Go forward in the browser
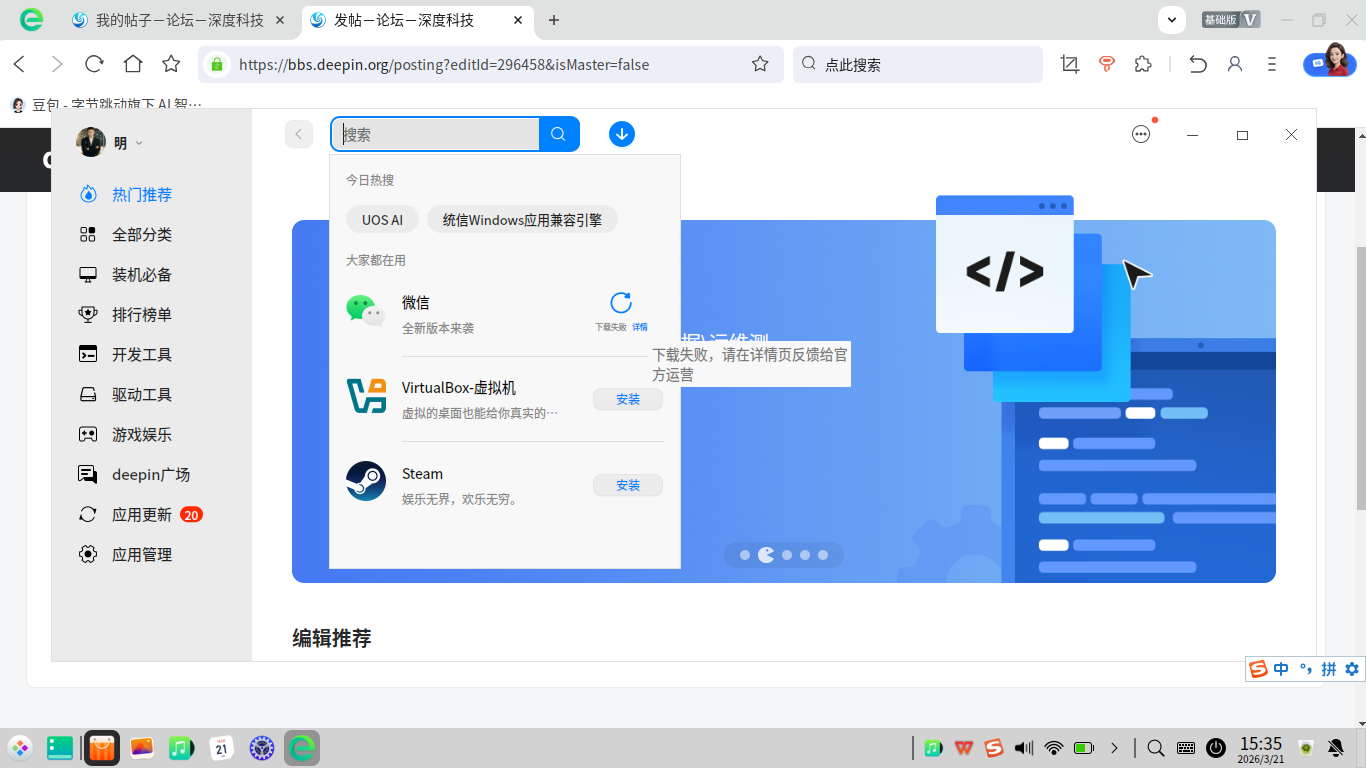Screen dimensions: 1366x768 (57, 64)
